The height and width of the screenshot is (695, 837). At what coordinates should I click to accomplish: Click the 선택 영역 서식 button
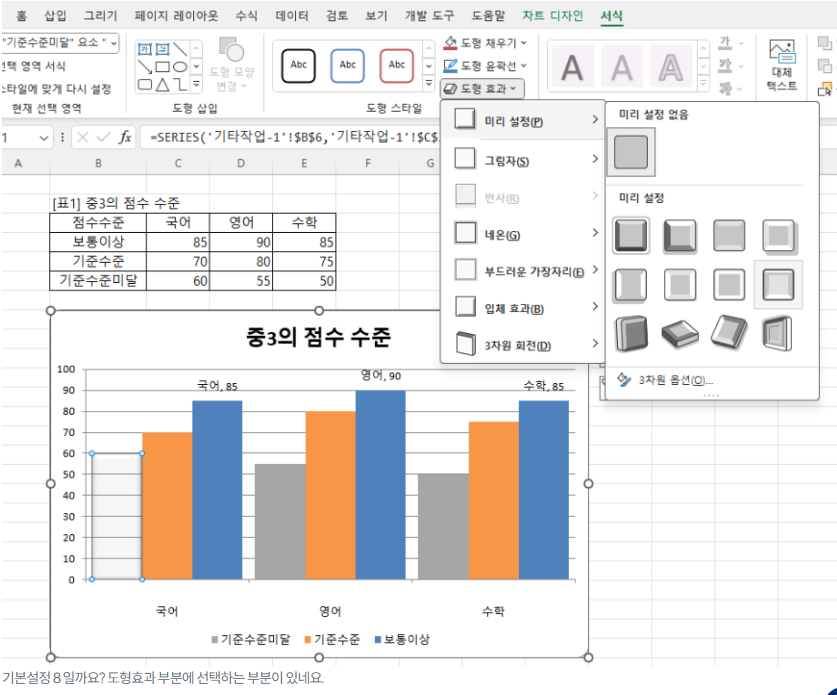(x=35, y=66)
